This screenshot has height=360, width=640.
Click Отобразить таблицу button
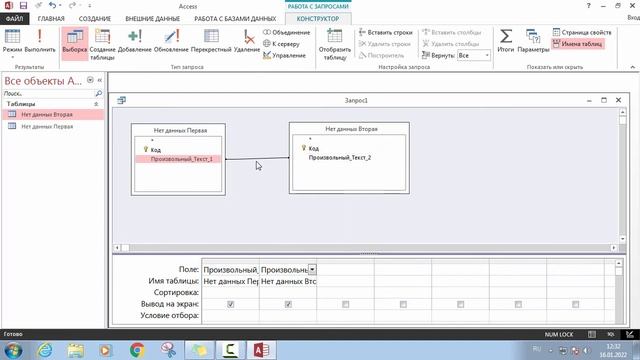[x=335, y=45]
